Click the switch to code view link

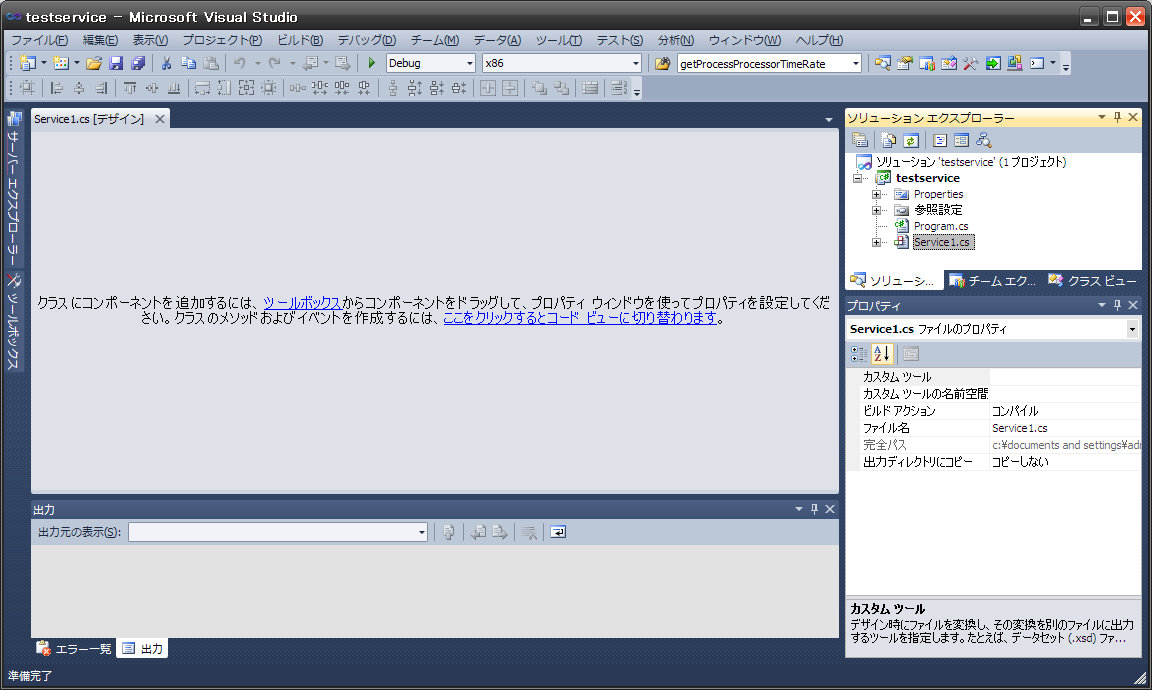click(x=580, y=317)
